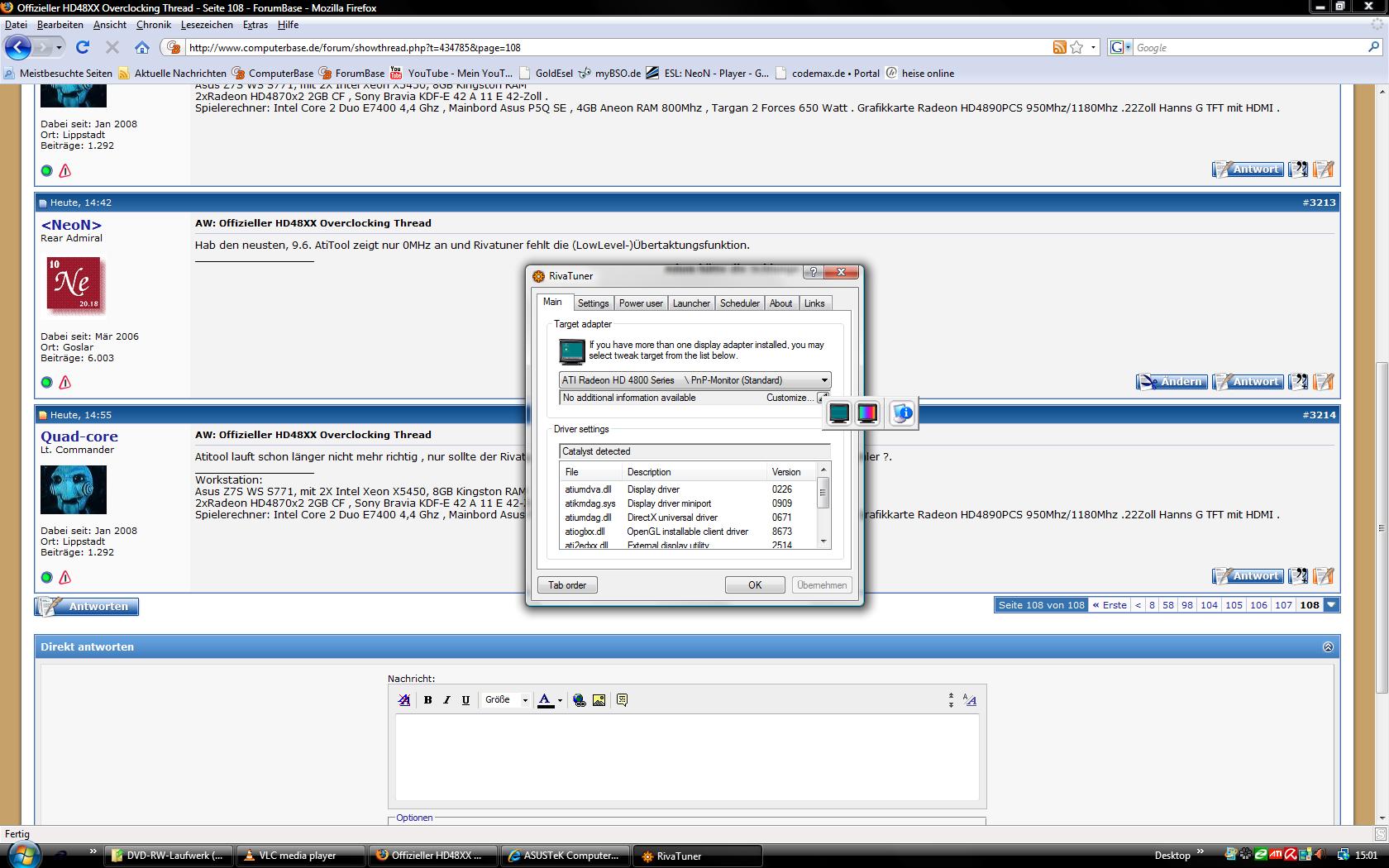Viewport: 1389px width, 868px height.
Task: Click the Ändern button on post #3213
Action: tap(1172, 381)
